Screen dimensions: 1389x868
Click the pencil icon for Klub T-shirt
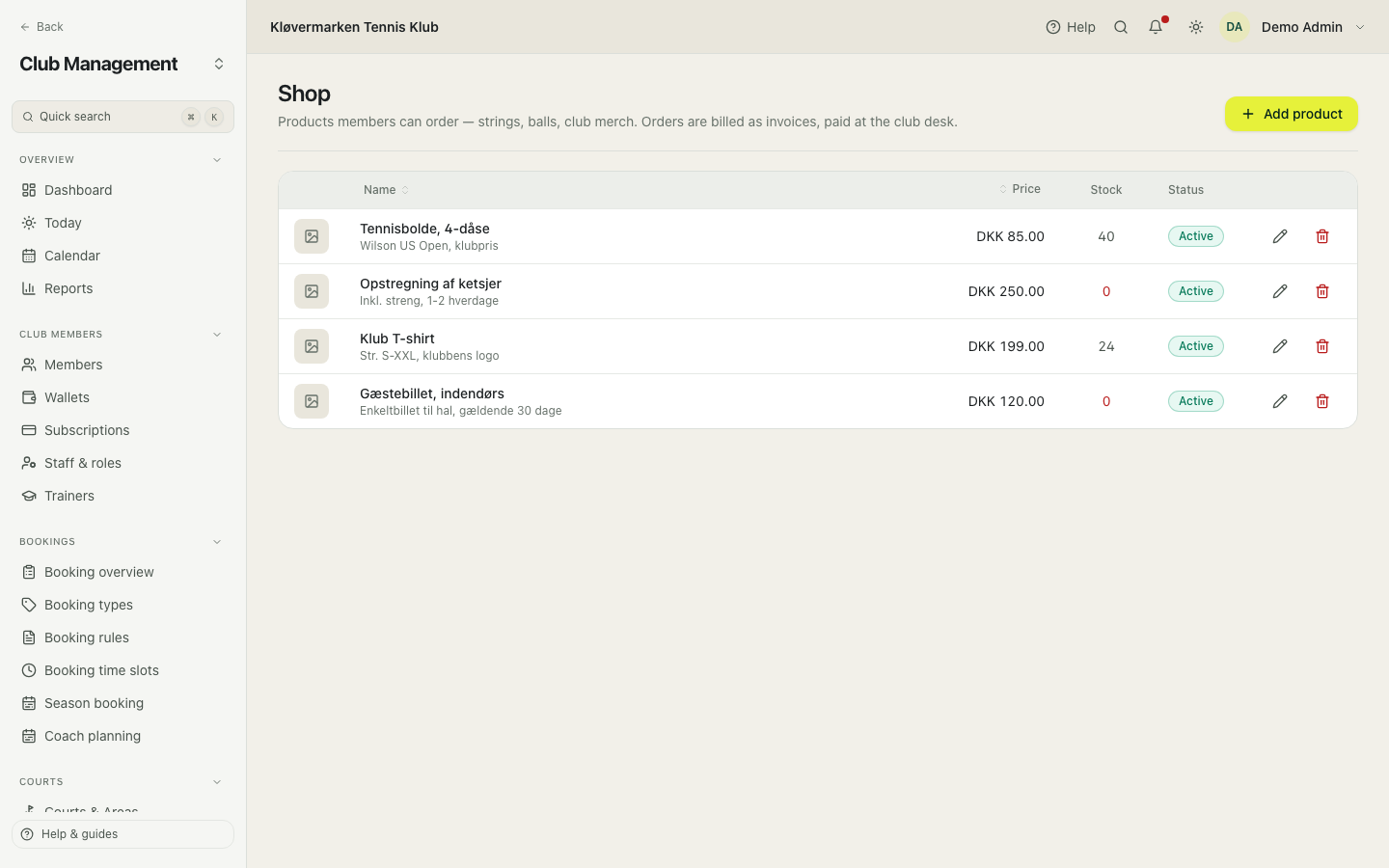[x=1280, y=346]
